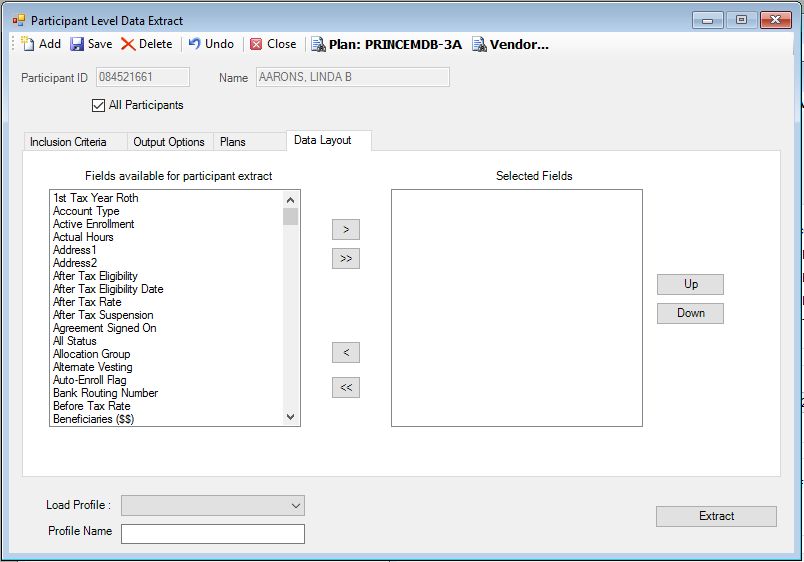Viewport: 804px width, 562px height.
Task: Switch to the Inclusion Criteria tab
Action: pos(68,142)
